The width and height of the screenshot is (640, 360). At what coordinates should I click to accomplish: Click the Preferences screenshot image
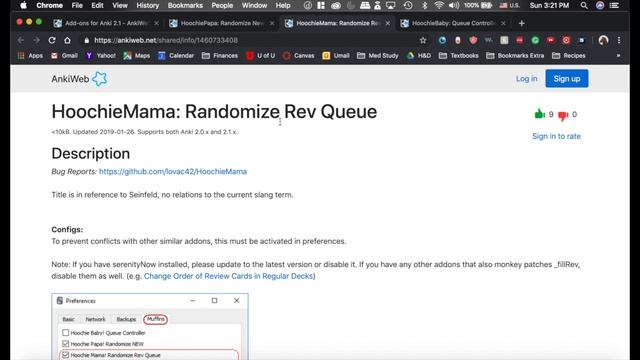[x=150, y=327]
